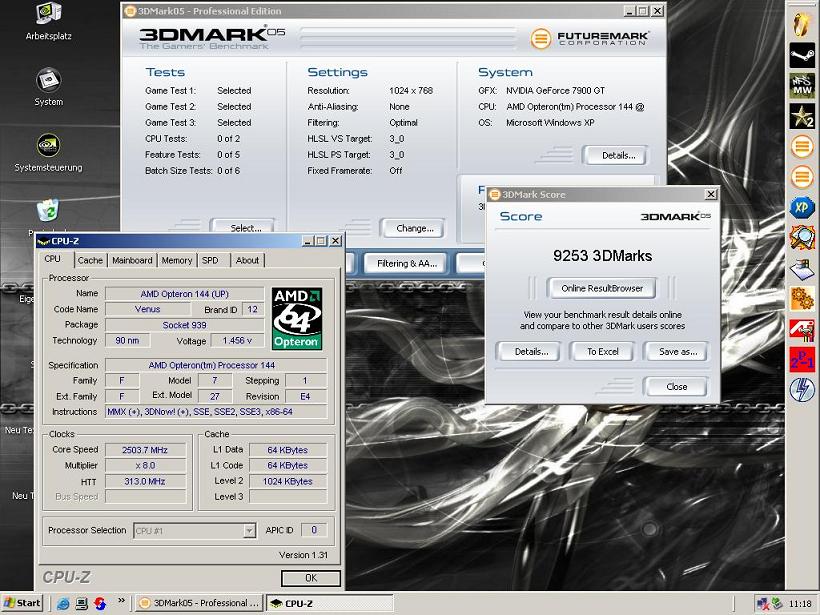This screenshot has height=615, width=820.
Task: Open the orange gears icon in sidebar
Action: point(802,299)
